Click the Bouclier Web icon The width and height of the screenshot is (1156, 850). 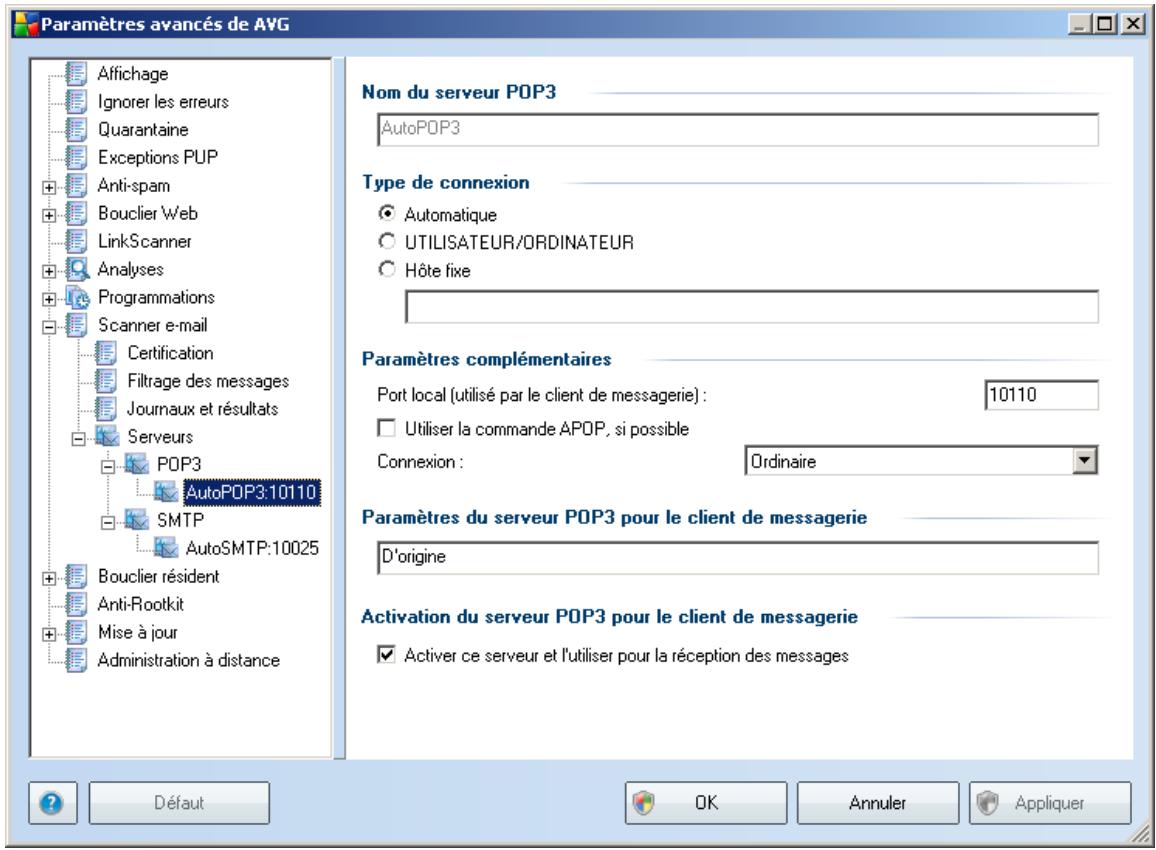click(x=76, y=214)
